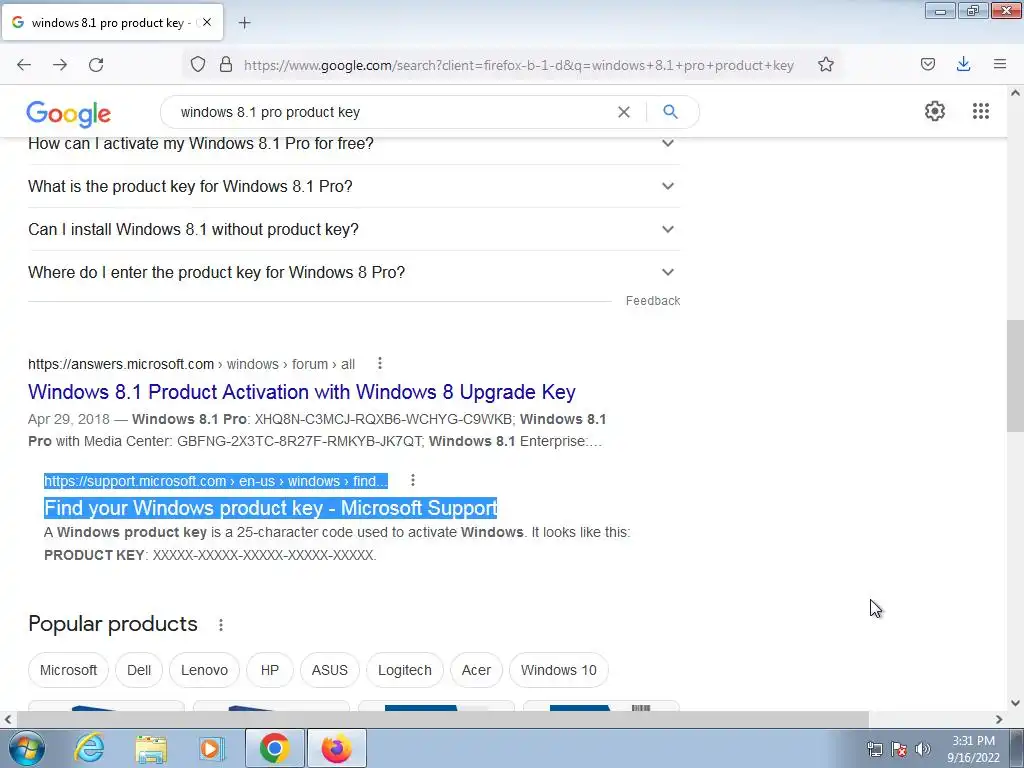Screen dimensions: 1024x768
Task: Open the Firefox downloads panel
Action: (963, 64)
